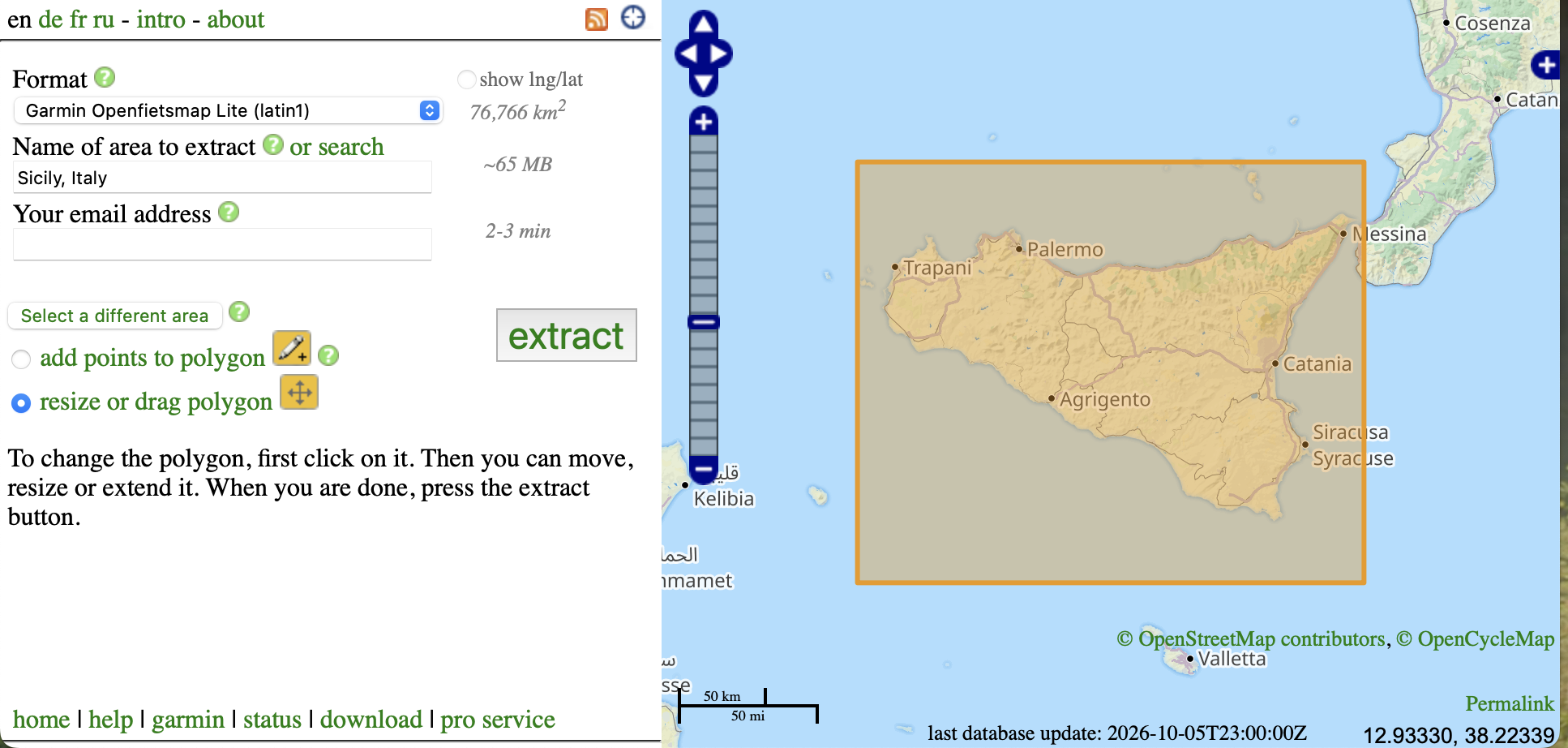The image size is (1568, 748).
Task: Open help icon next to Format
Action: (105, 77)
